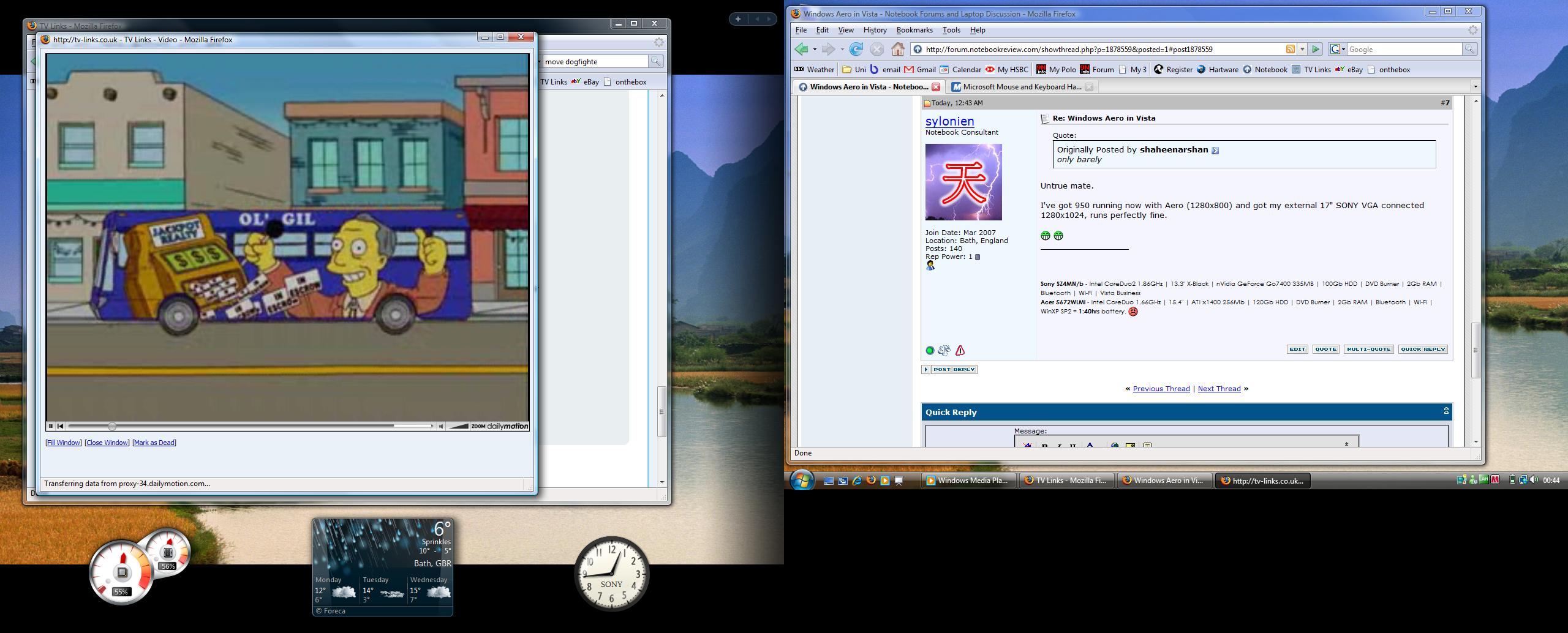Click the search magnifier in TV Links window

tap(655, 61)
